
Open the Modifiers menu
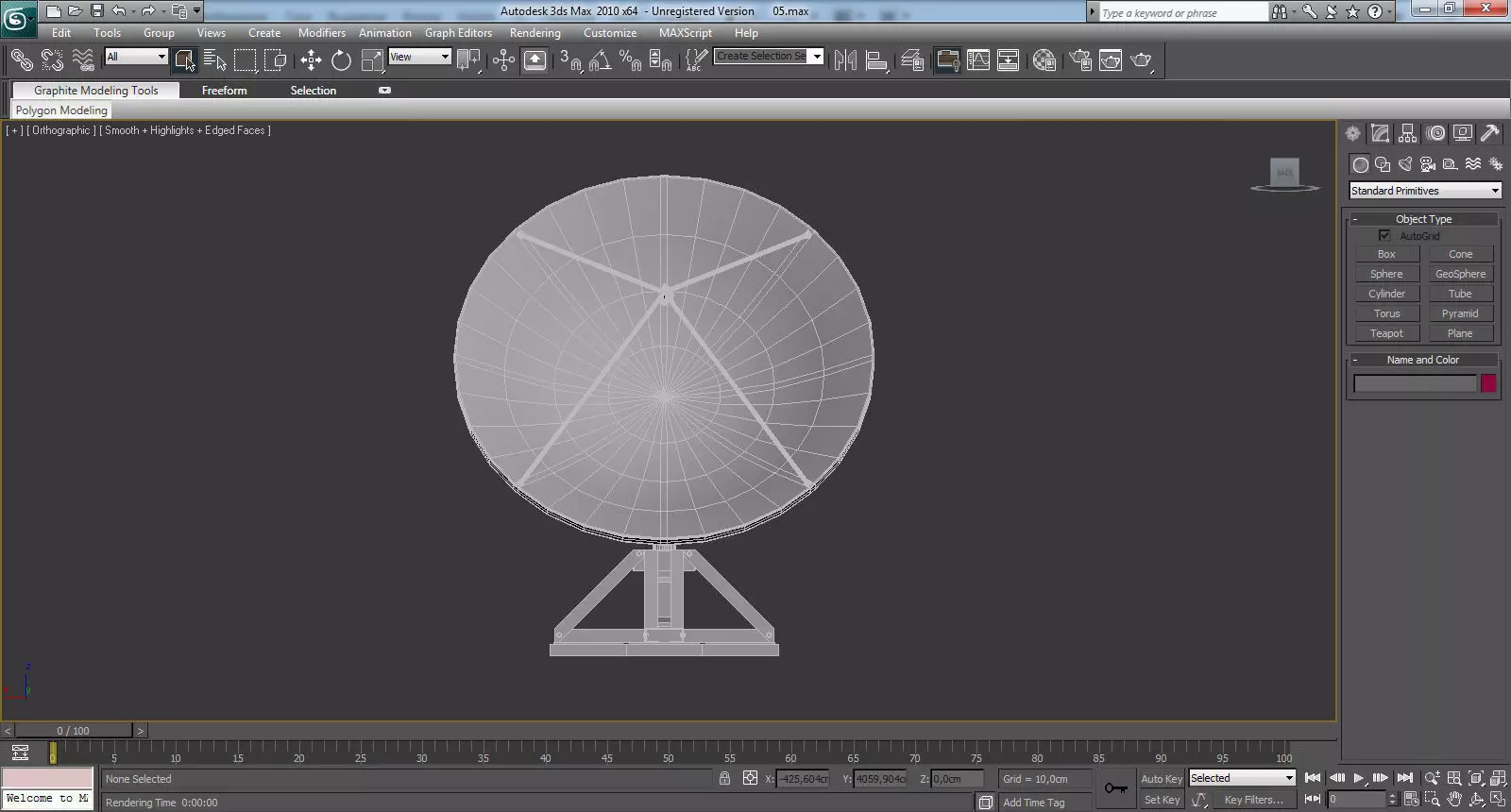(x=322, y=33)
